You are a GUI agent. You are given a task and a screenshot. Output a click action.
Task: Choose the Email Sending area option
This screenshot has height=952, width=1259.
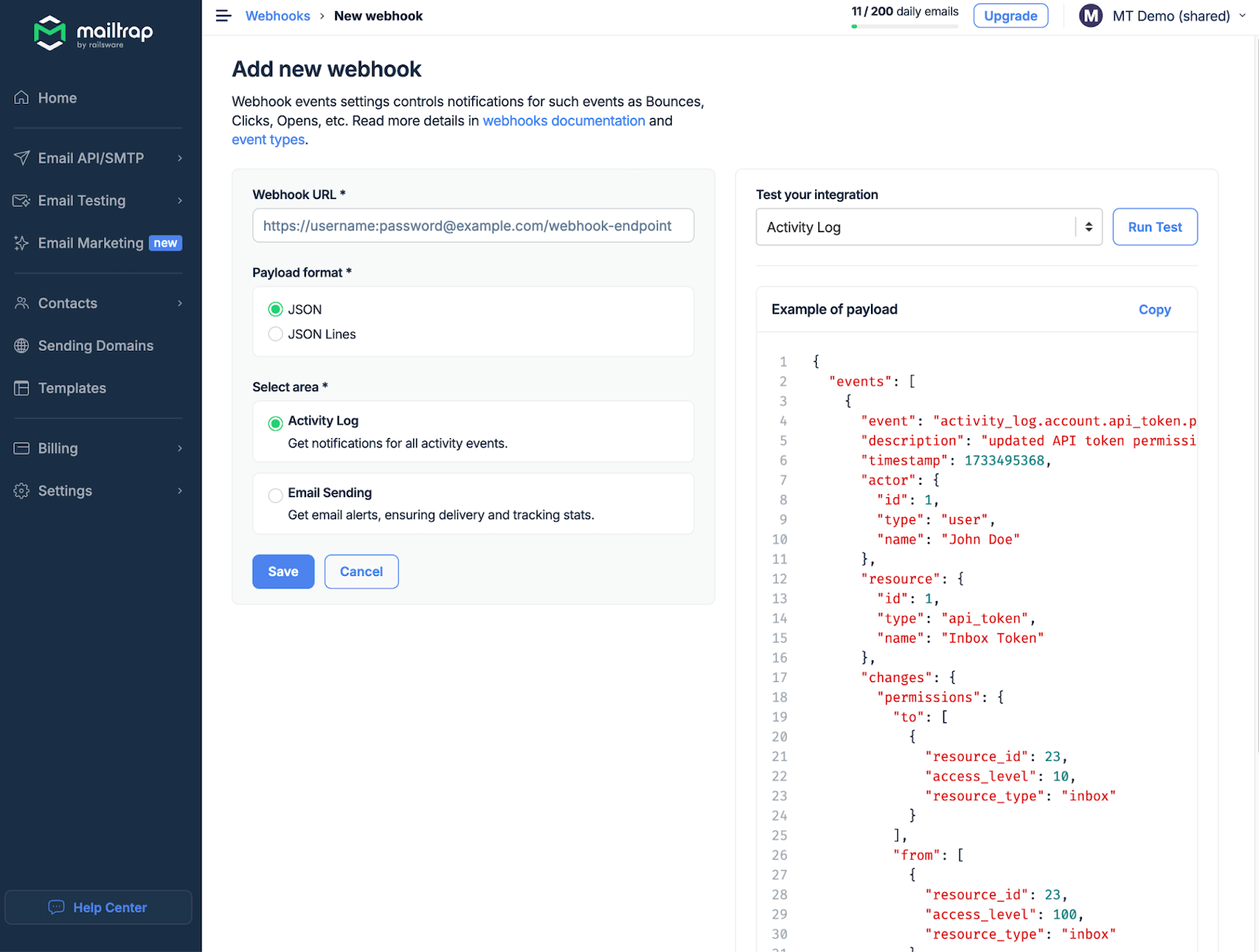[x=275, y=495]
